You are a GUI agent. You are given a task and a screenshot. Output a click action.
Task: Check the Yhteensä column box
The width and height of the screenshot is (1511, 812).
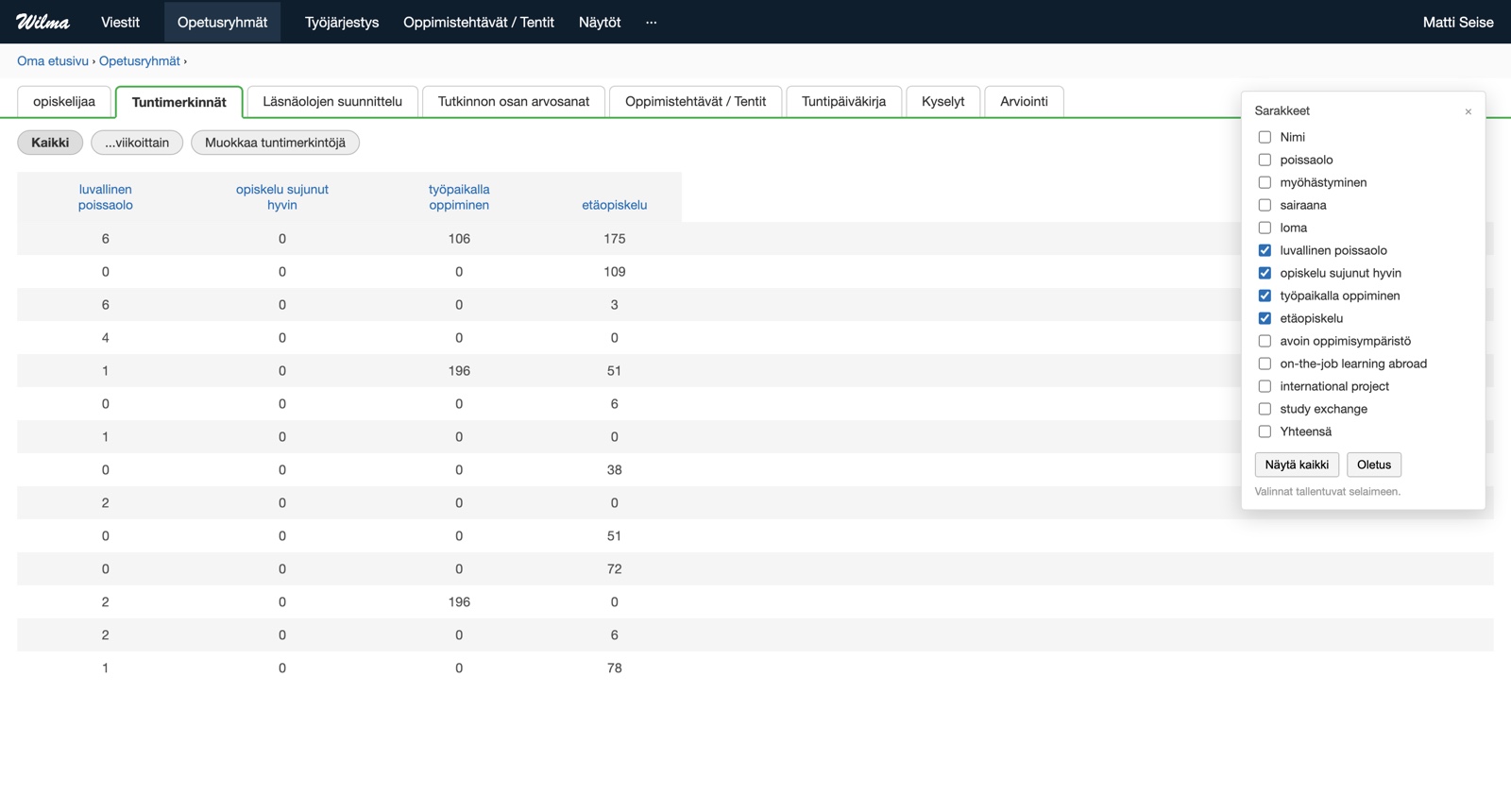(x=1265, y=431)
